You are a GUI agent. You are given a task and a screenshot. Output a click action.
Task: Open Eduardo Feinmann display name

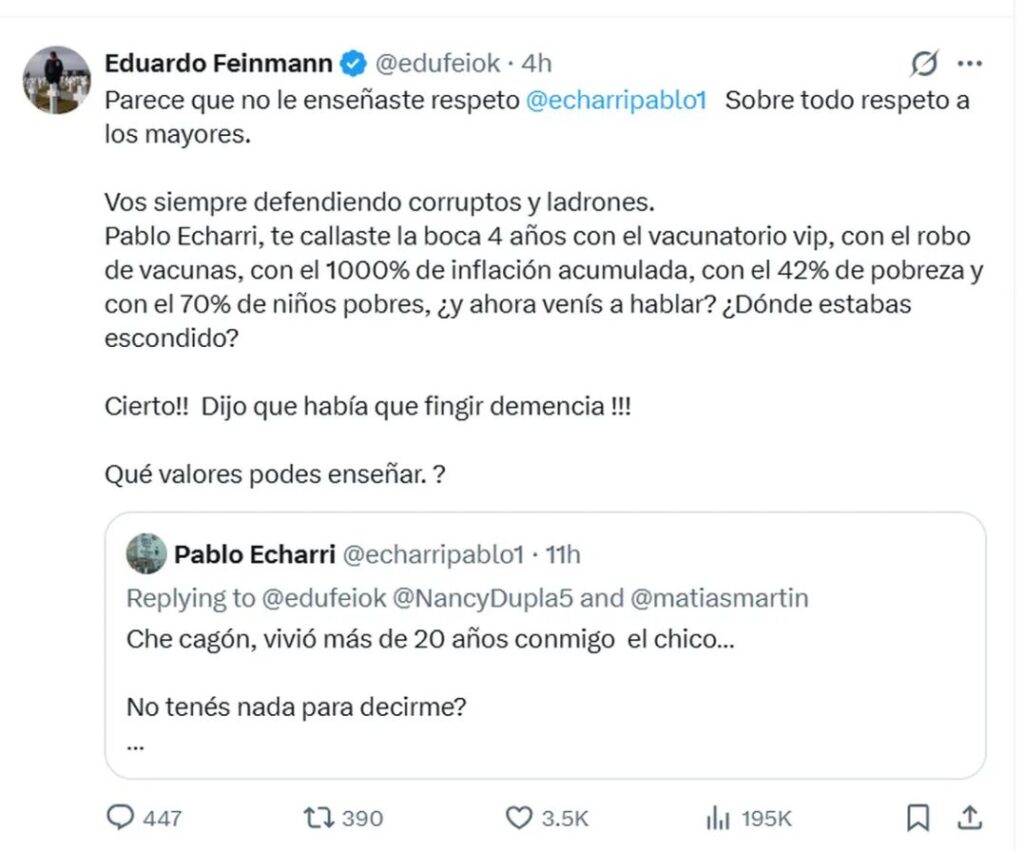[218, 64]
